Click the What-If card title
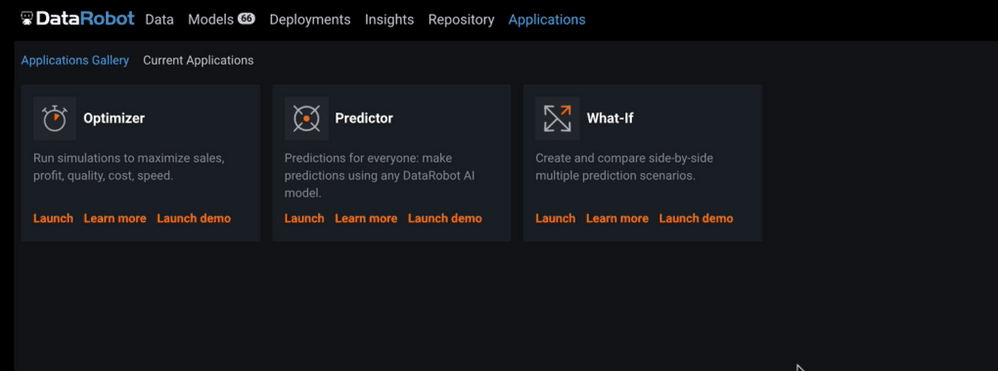 click(610, 118)
